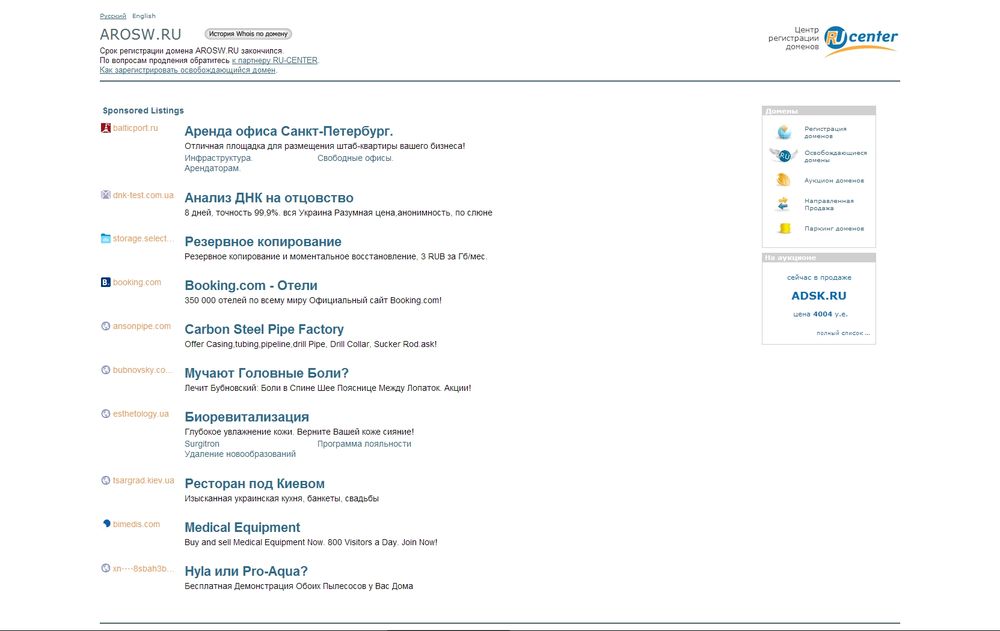Image resolution: width=1000 pixels, height=631 pixels.
Task: Open Мучают Головные Боли listing
Action: [267, 373]
